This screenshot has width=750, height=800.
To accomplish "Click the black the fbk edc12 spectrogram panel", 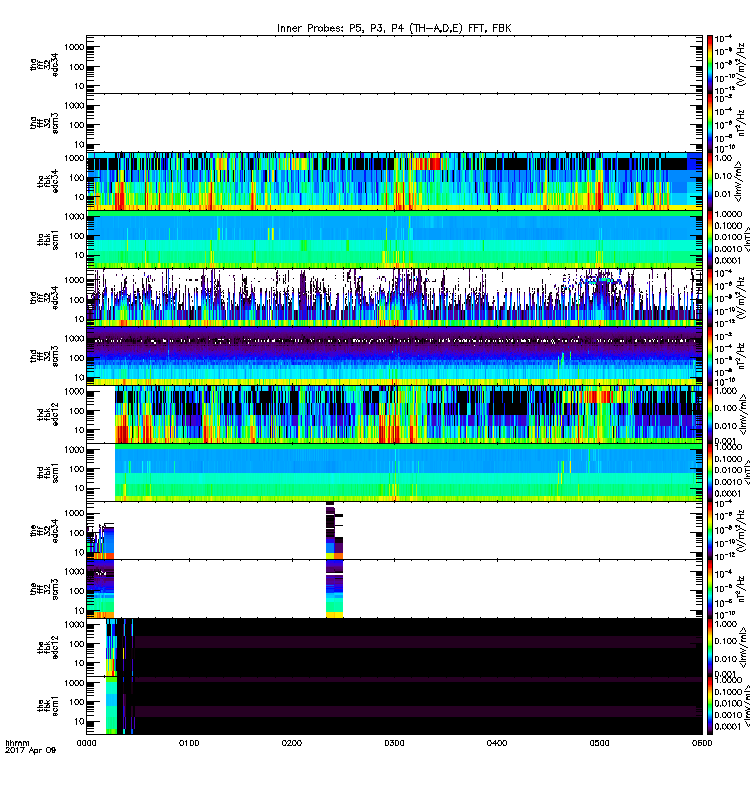I will (x=394, y=647).
